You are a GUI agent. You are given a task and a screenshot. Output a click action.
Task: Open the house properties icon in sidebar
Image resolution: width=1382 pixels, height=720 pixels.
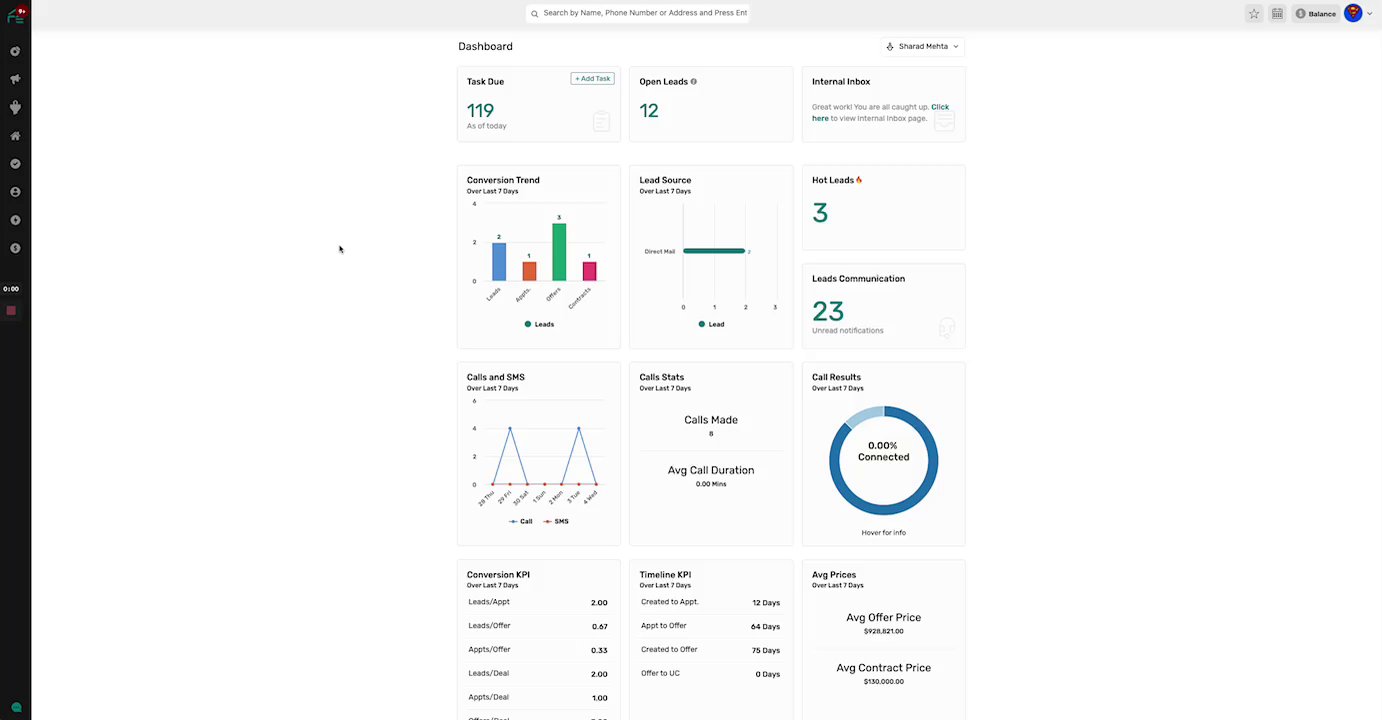point(15,135)
